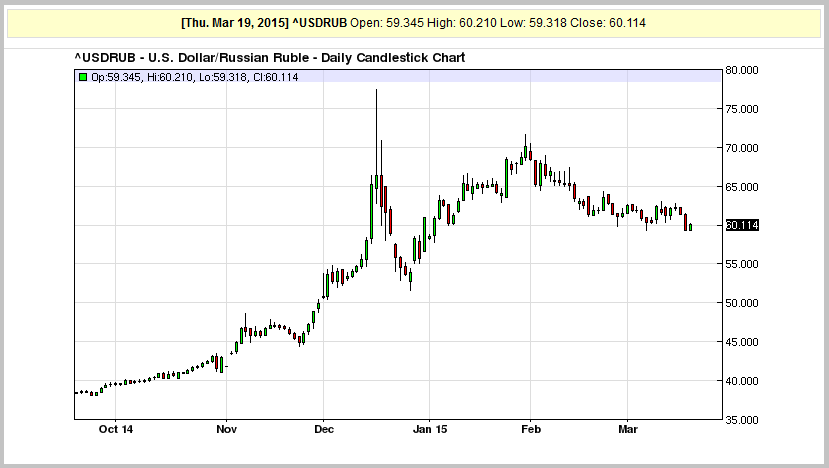Click the 65.000 y-axis label
Screen dimensions: 829x468
point(742,187)
